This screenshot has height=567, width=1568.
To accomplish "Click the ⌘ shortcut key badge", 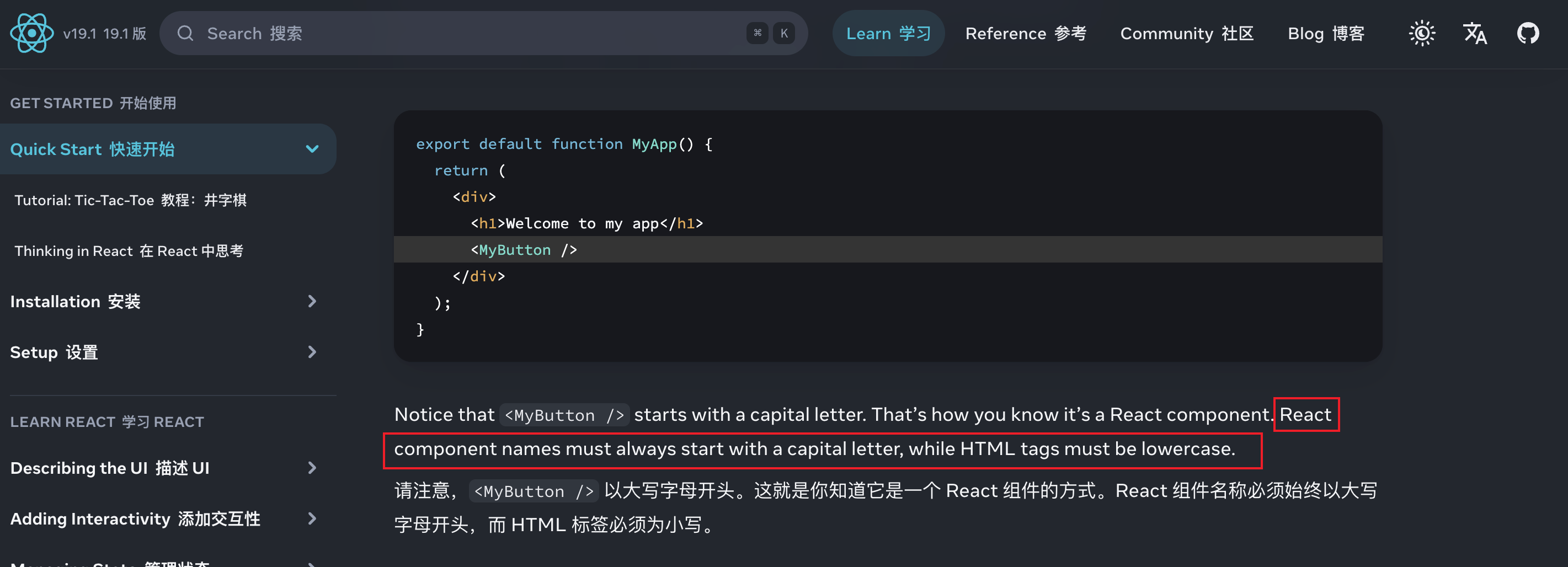I will pos(757,33).
